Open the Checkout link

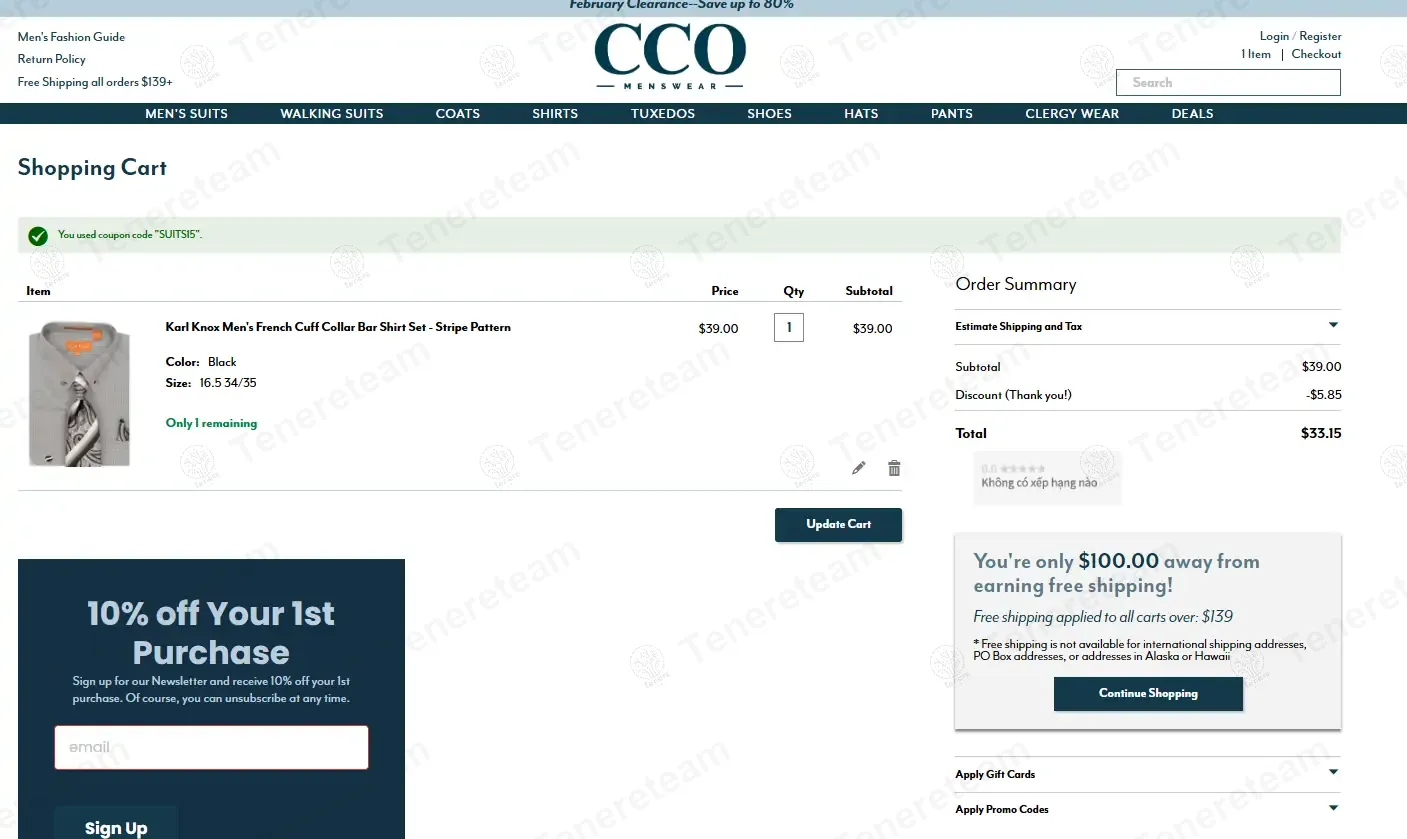coord(1316,54)
